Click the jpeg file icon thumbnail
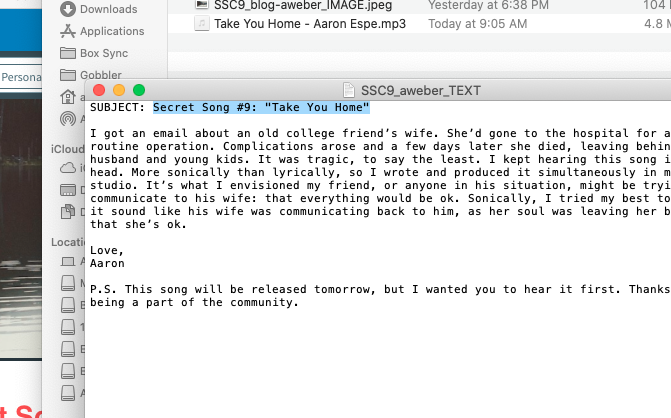Viewport: 671px width, 418px height. pos(202,5)
